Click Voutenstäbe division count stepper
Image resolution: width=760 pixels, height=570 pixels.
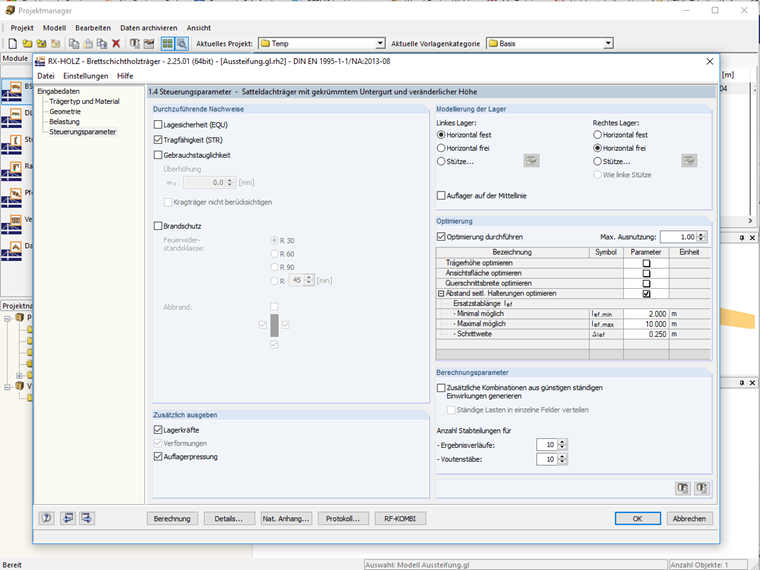pos(562,459)
